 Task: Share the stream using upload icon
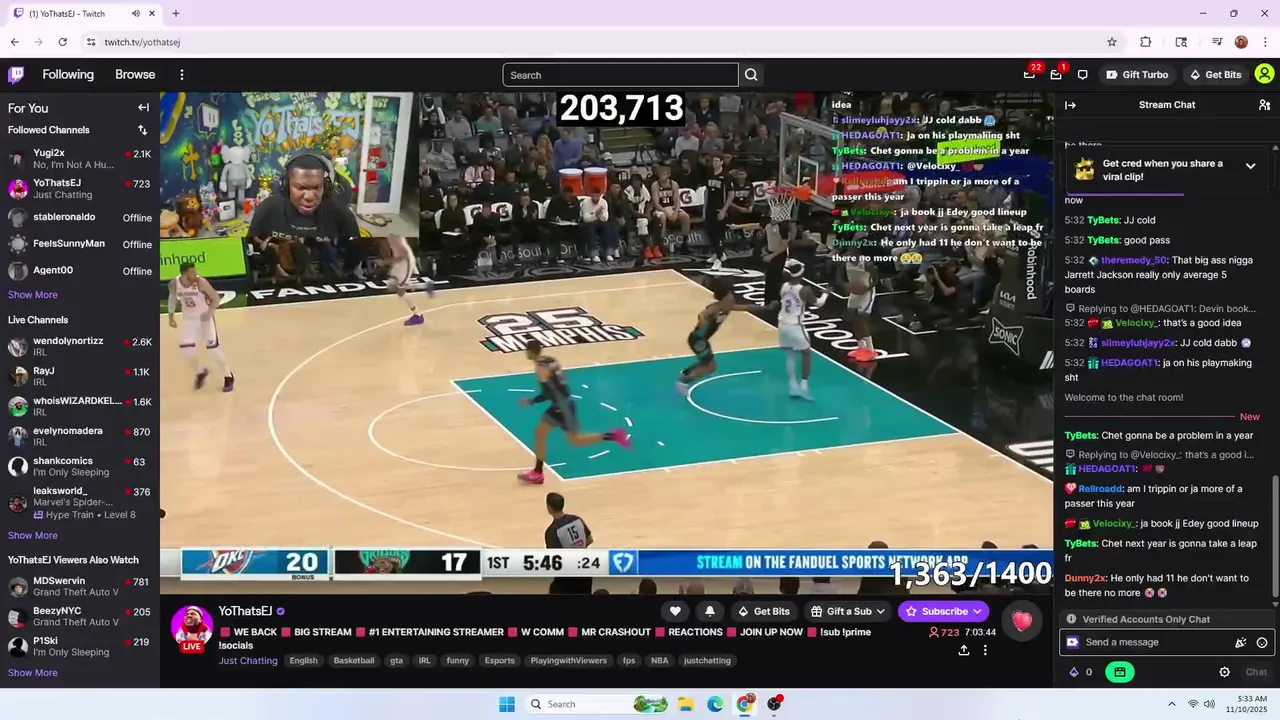click(x=963, y=650)
